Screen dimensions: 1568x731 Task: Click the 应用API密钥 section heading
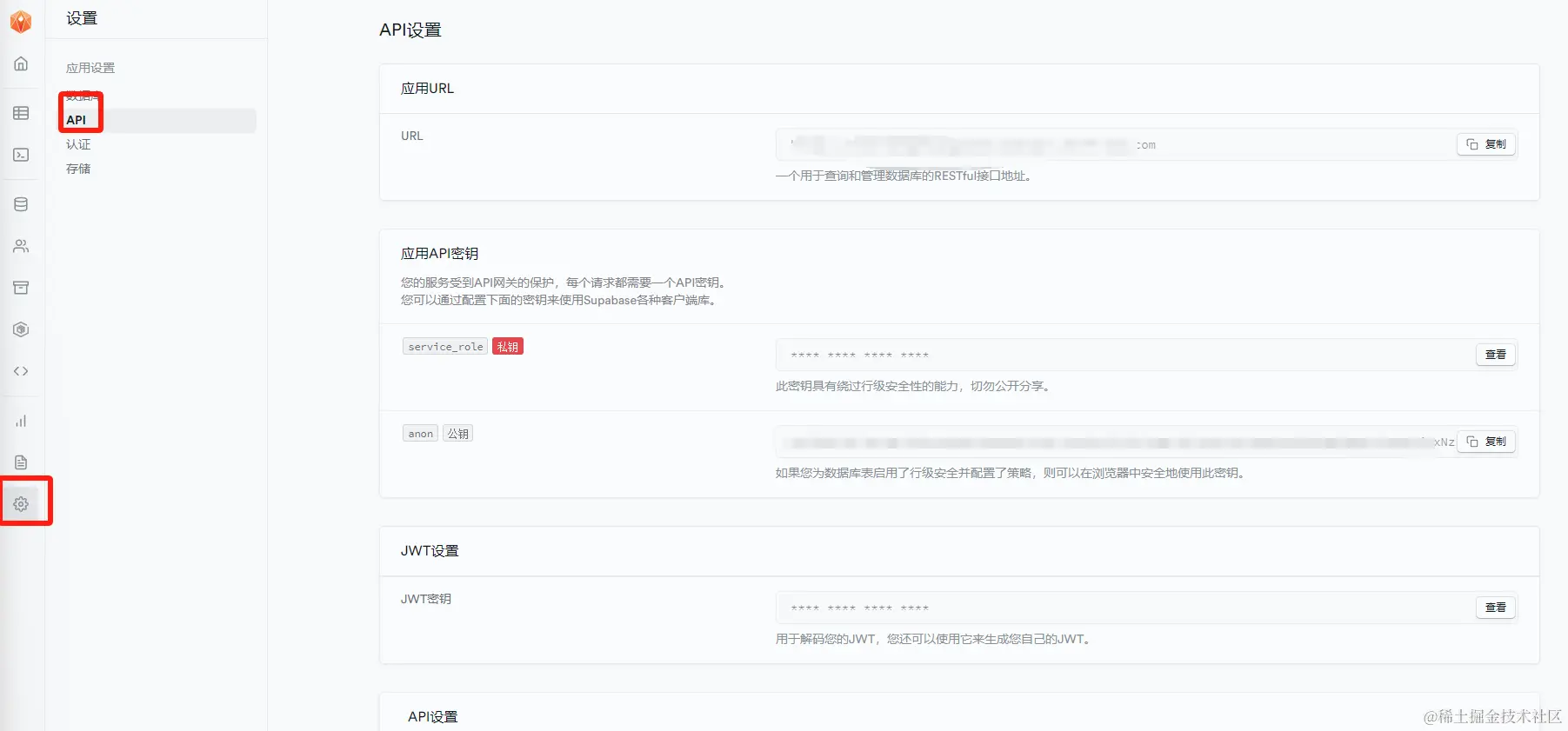440,254
